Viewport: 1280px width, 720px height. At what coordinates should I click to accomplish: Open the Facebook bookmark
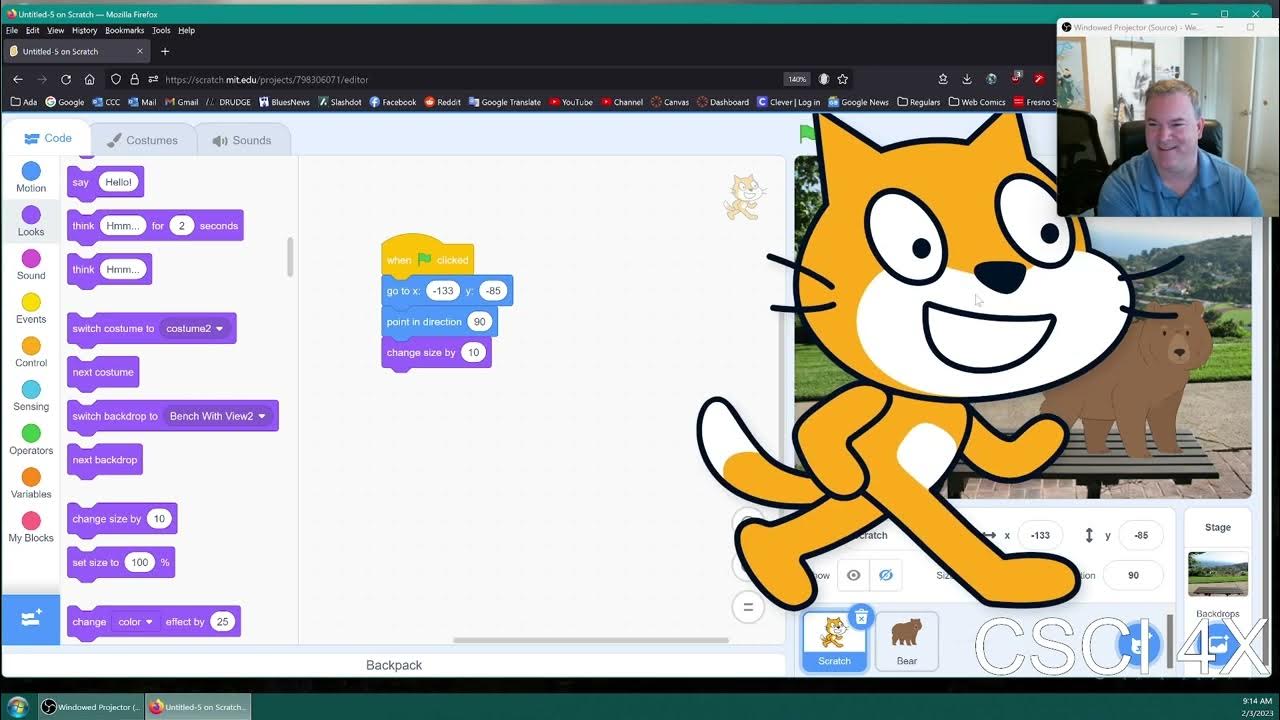pyautogui.click(x=393, y=102)
